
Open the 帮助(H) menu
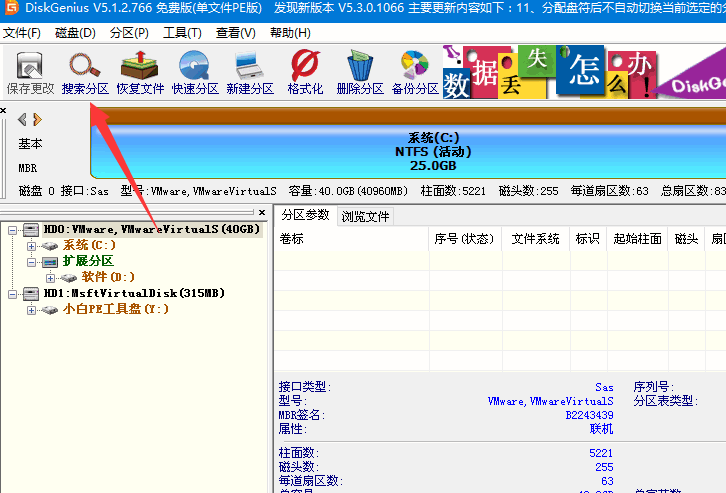coord(290,33)
